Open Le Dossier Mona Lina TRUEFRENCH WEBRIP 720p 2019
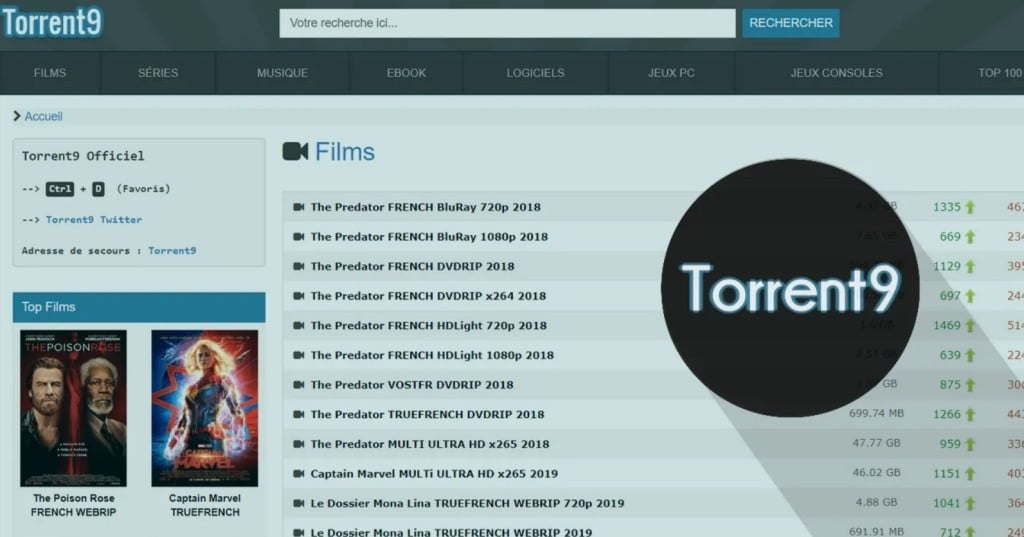Screen dimensions: 1024x537 [468, 504]
